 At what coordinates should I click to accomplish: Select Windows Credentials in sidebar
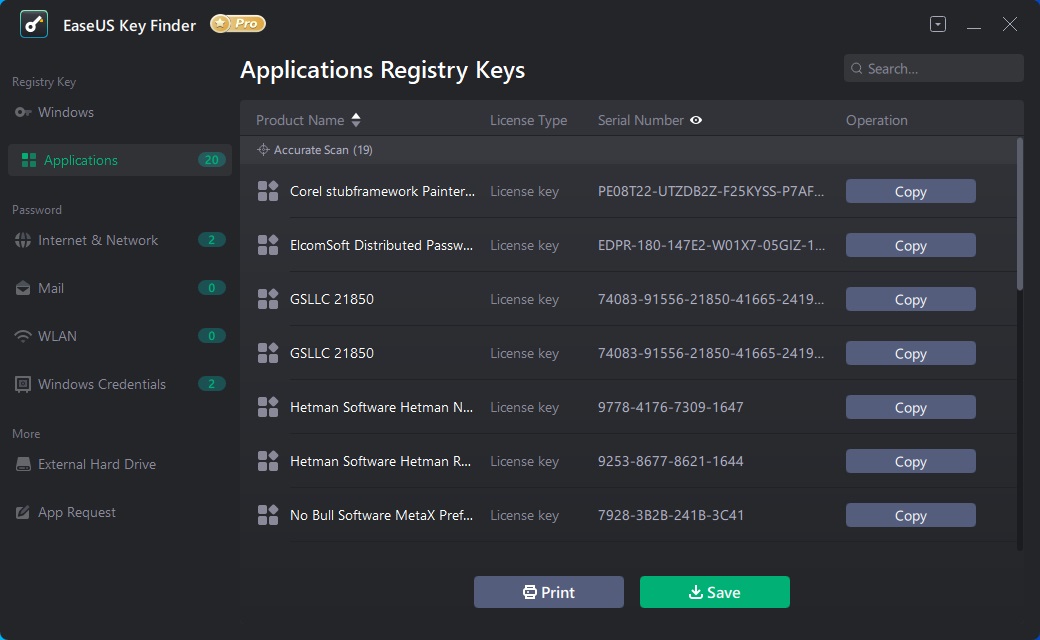tap(102, 384)
